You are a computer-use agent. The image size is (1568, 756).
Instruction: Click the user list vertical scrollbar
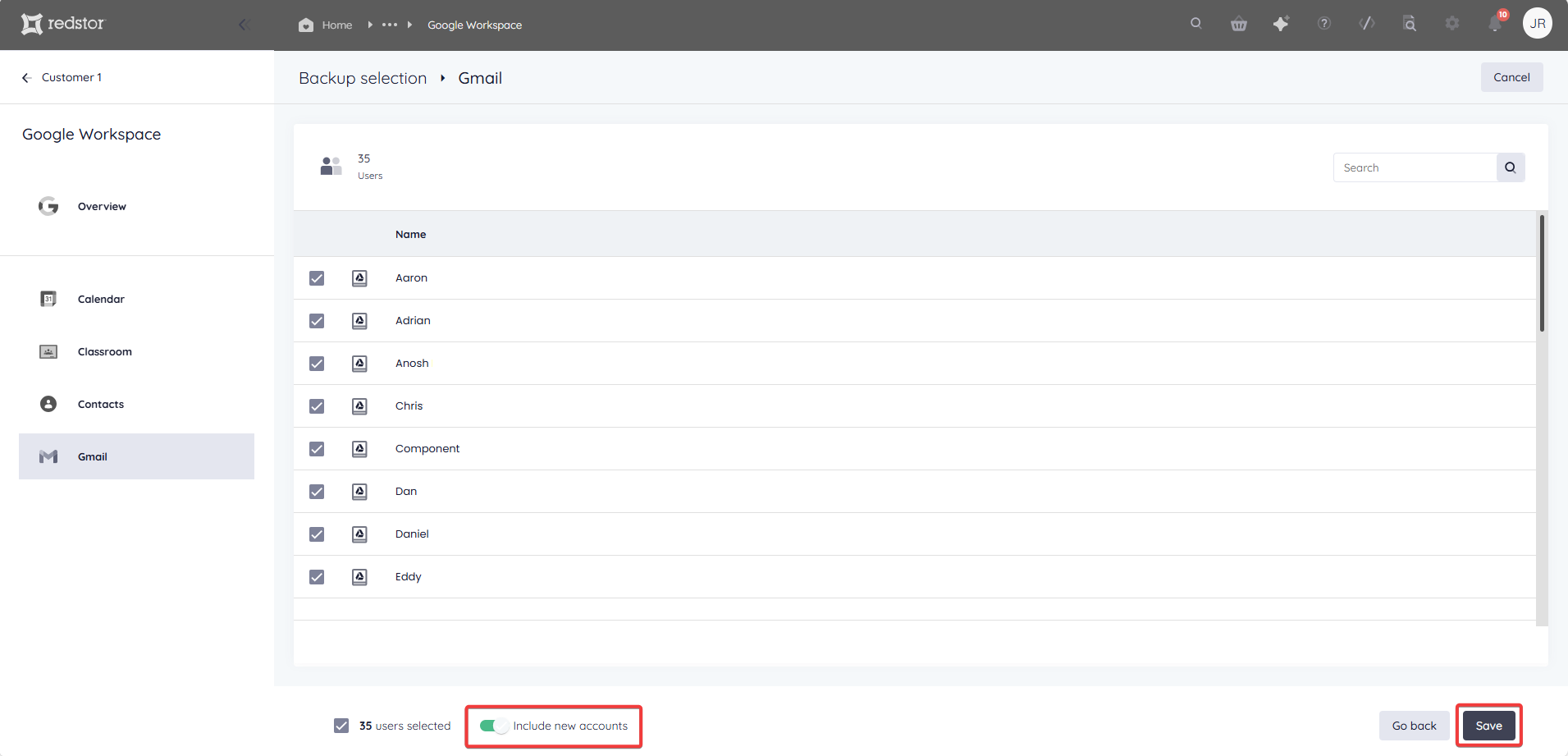[x=1543, y=273]
